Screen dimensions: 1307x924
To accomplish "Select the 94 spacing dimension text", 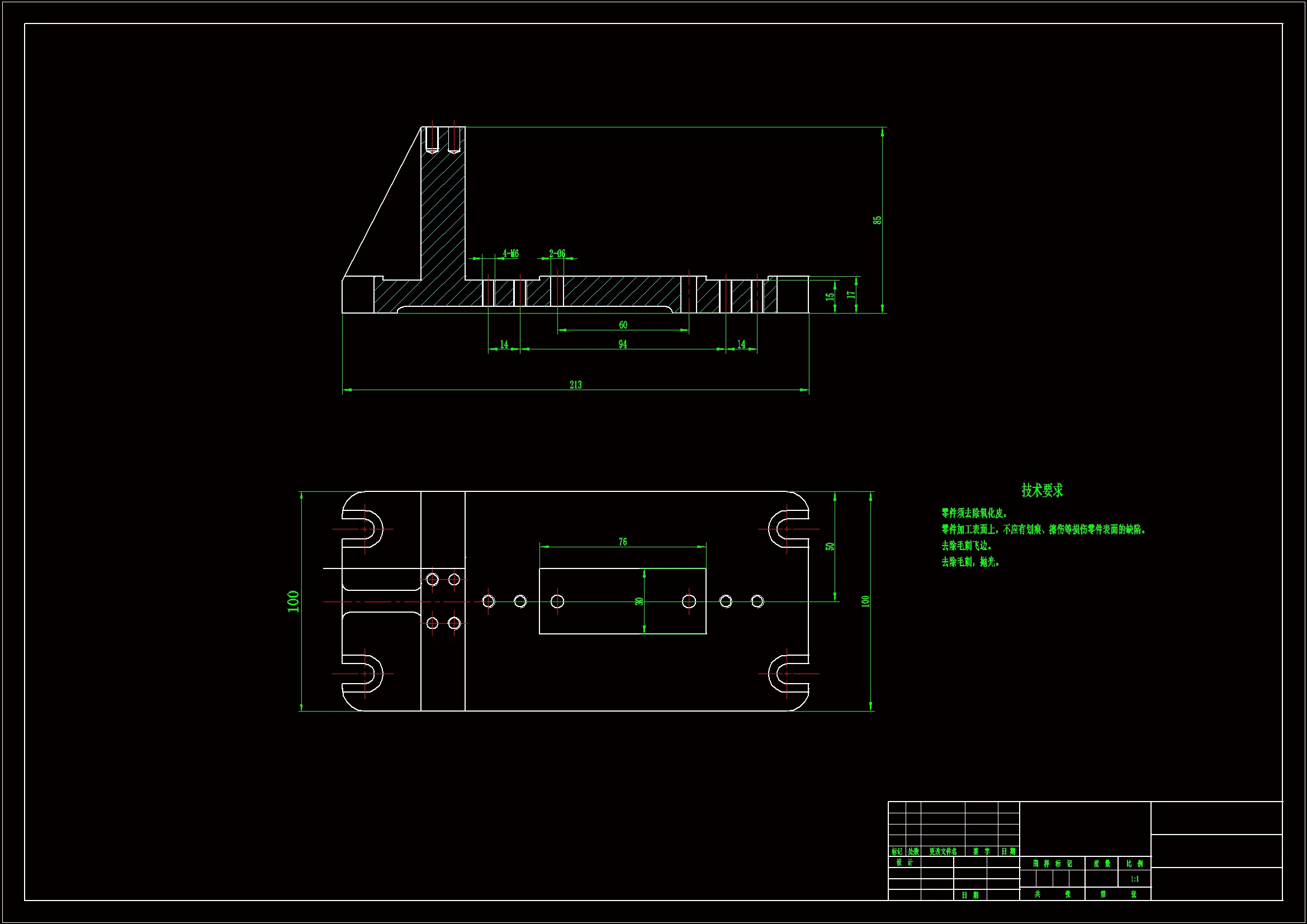I will click(623, 344).
